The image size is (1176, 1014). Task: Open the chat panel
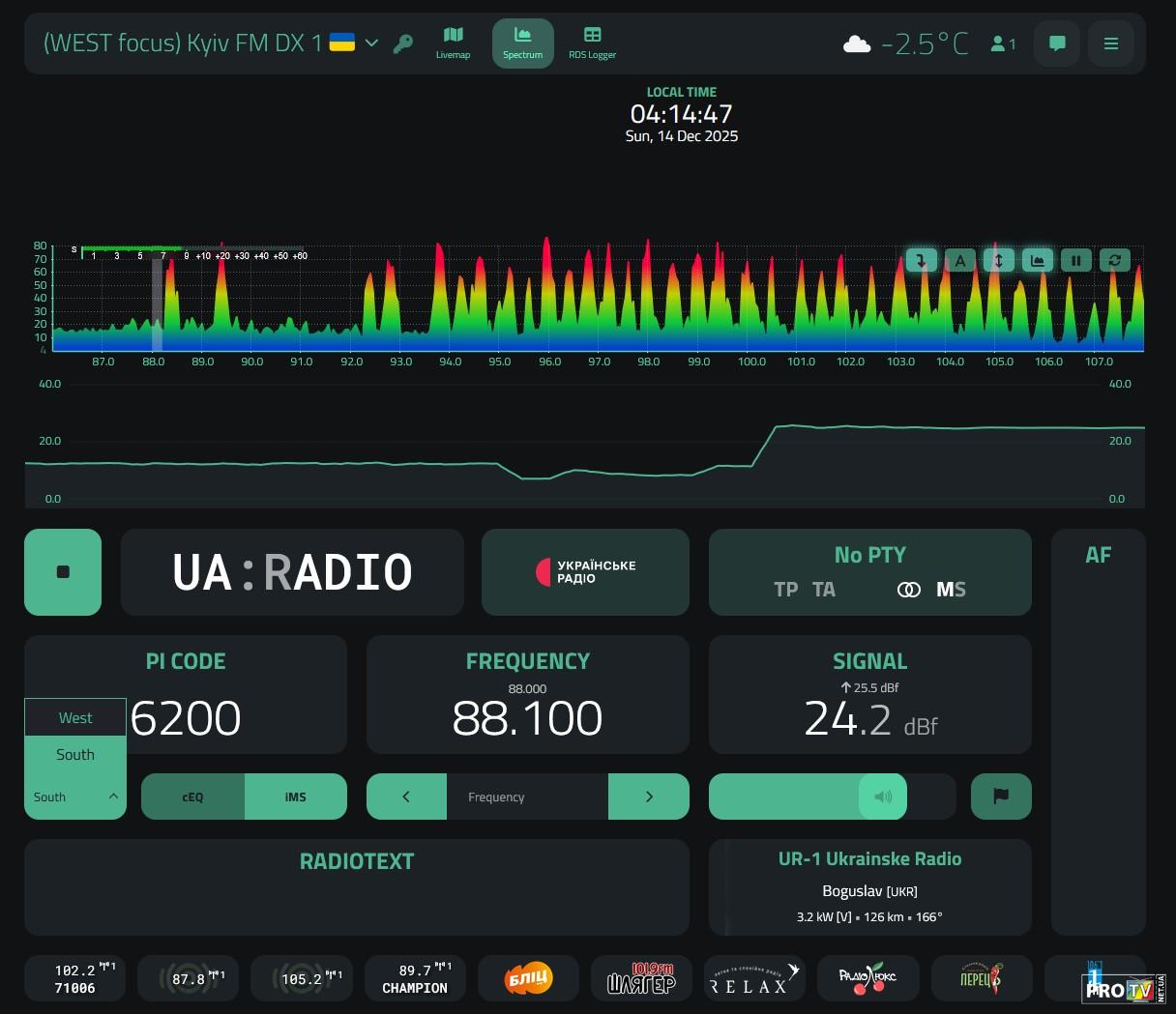[1057, 43]
